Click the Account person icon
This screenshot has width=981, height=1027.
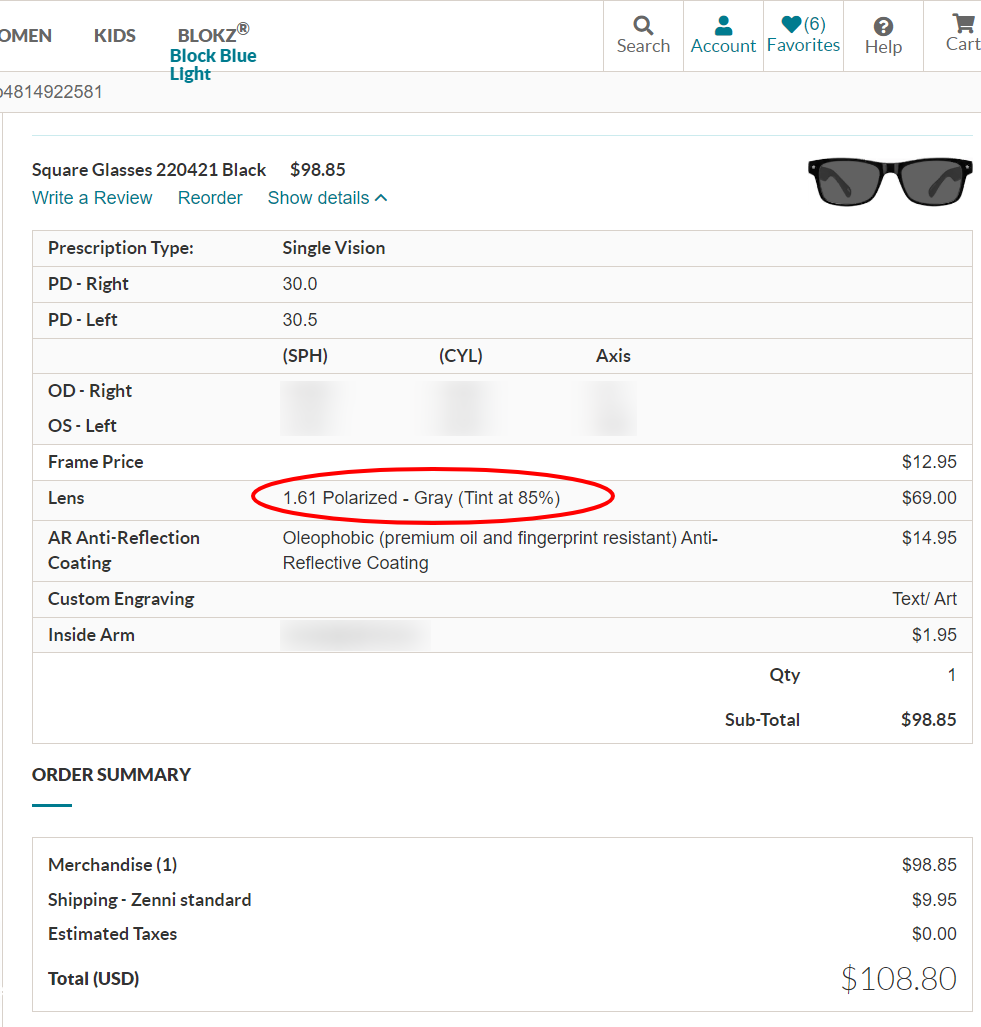pos(723,26)
